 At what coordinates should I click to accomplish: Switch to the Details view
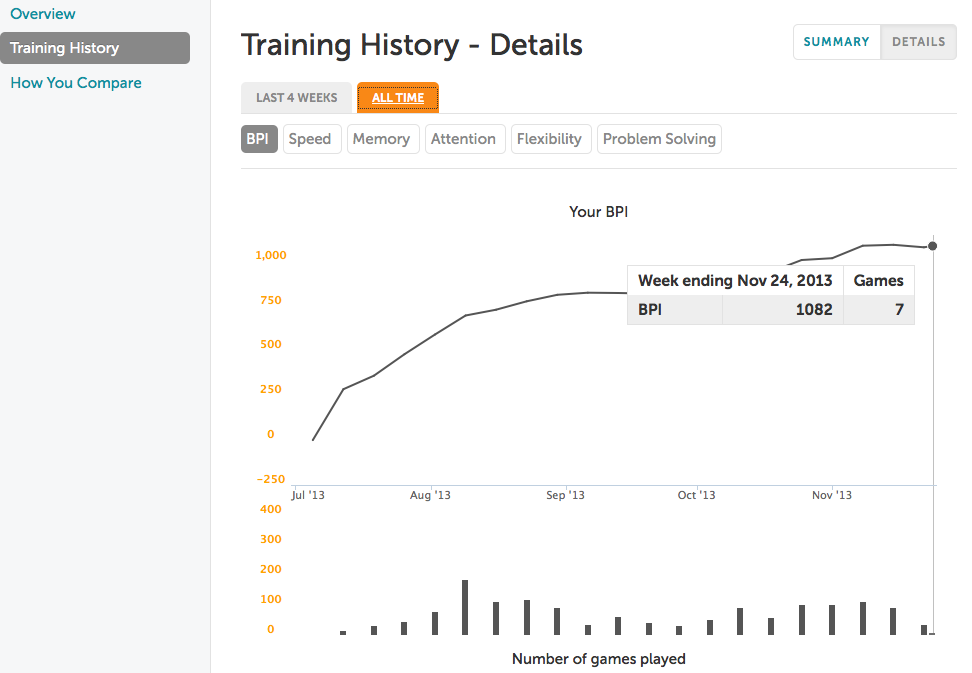click(x=919, y=42)
